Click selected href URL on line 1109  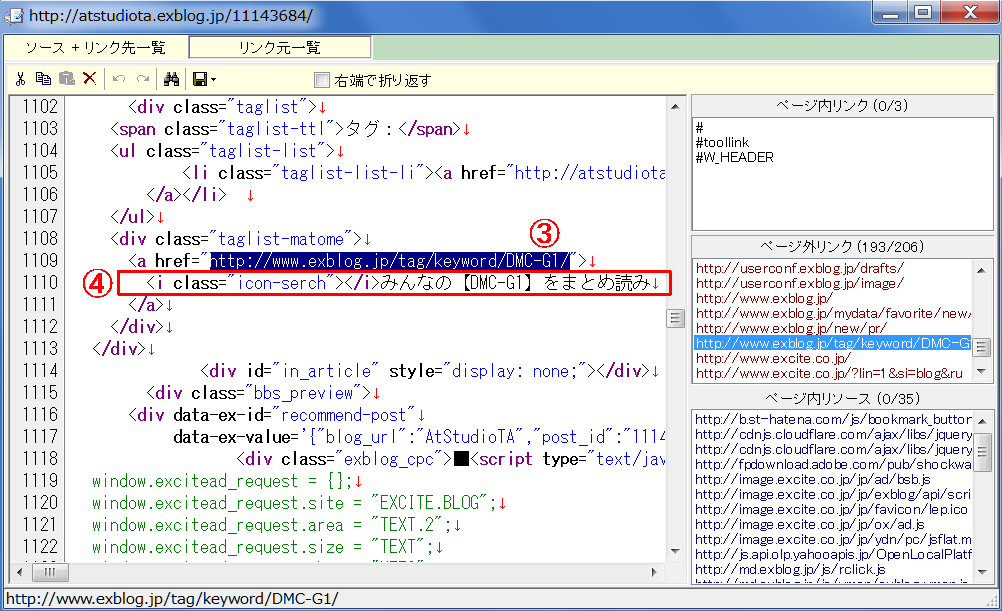(x=390, y=261)
